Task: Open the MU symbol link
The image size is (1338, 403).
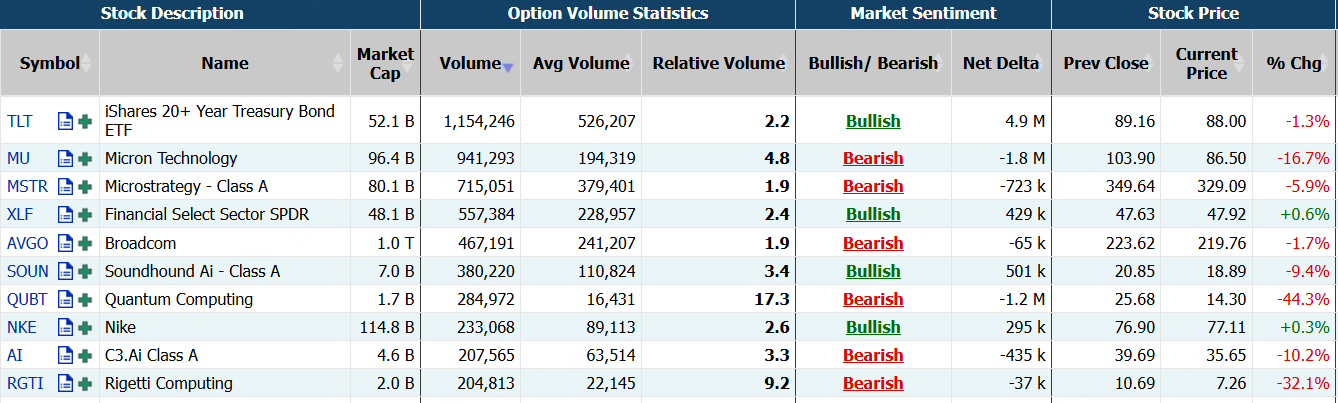Action: tap(18, 158)
